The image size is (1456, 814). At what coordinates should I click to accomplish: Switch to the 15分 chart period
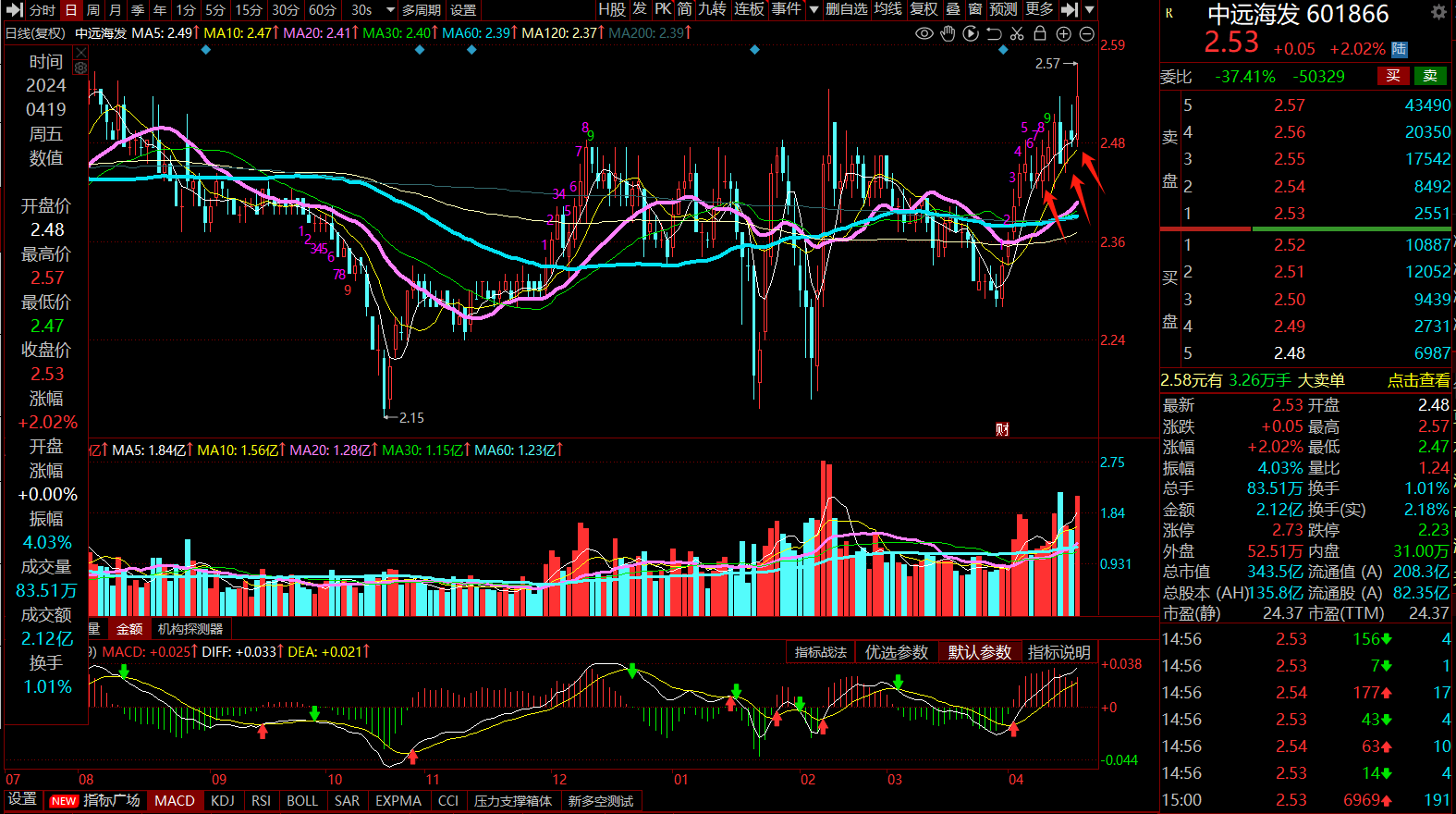(248, 10)
